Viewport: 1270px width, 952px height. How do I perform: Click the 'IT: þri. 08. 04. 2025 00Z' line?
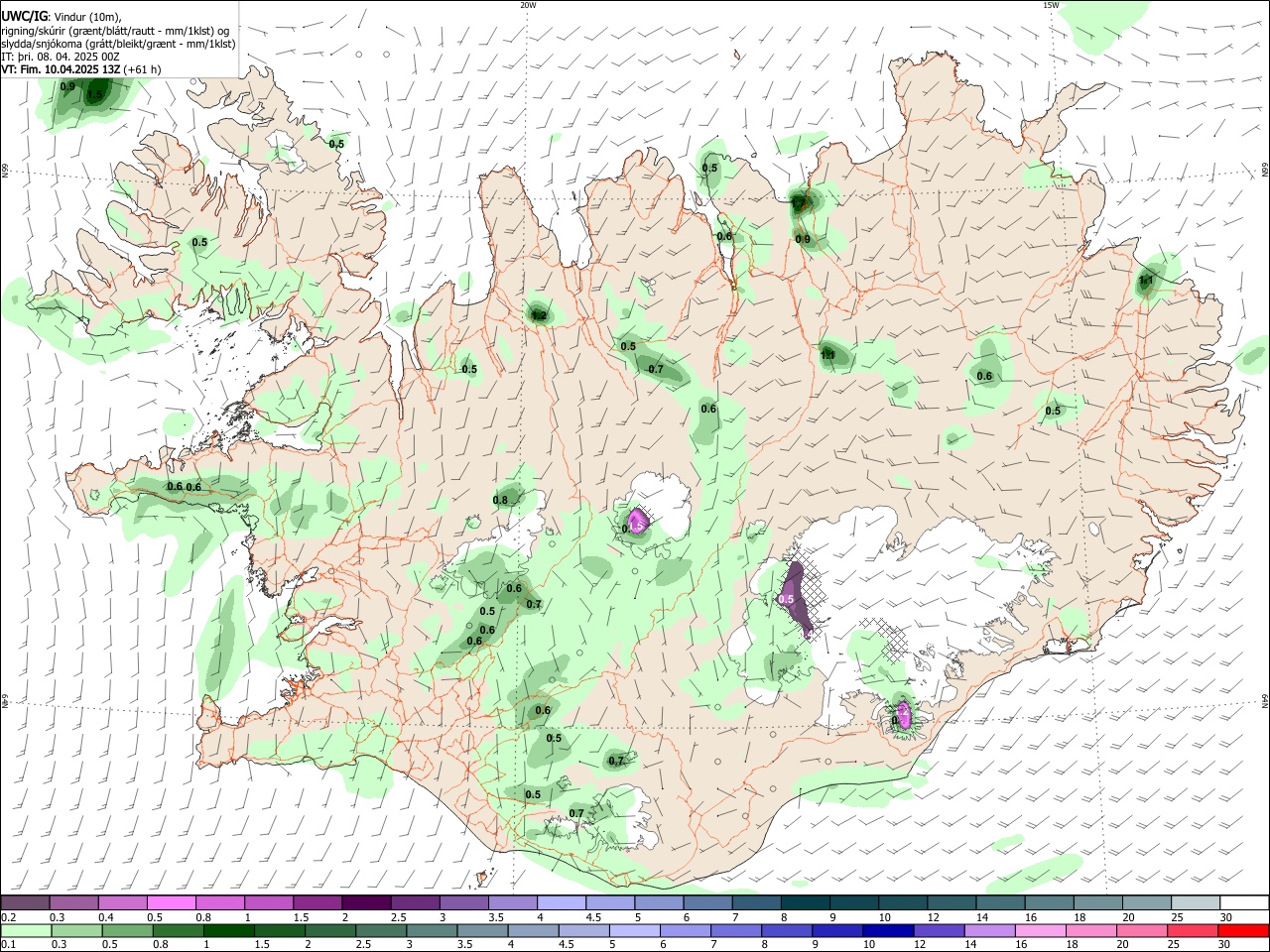pos(61,57)
